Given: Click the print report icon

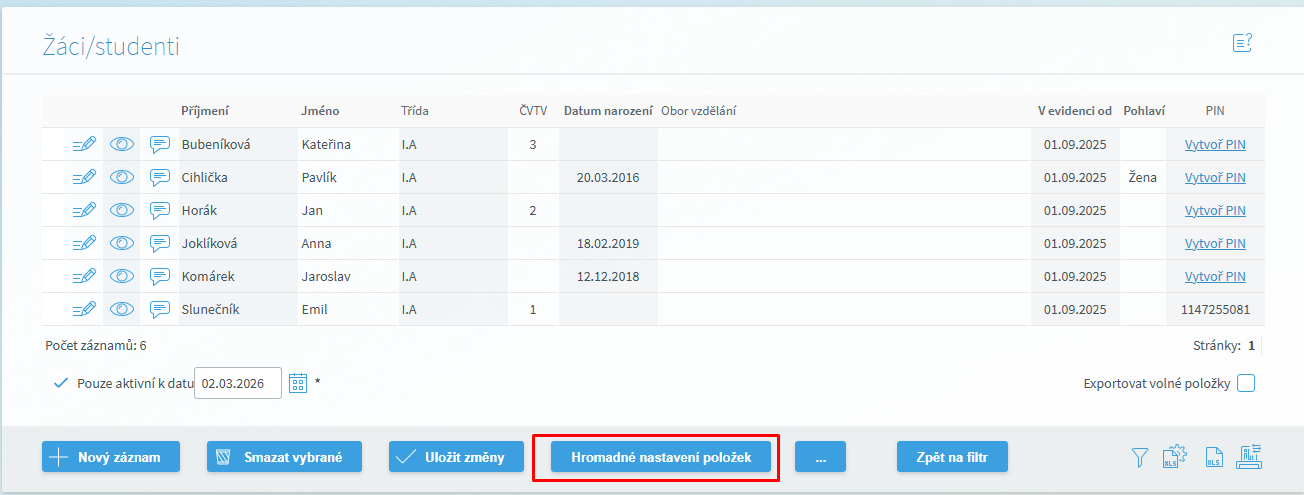Looking at the screenshot, I should coord(1251,457).
